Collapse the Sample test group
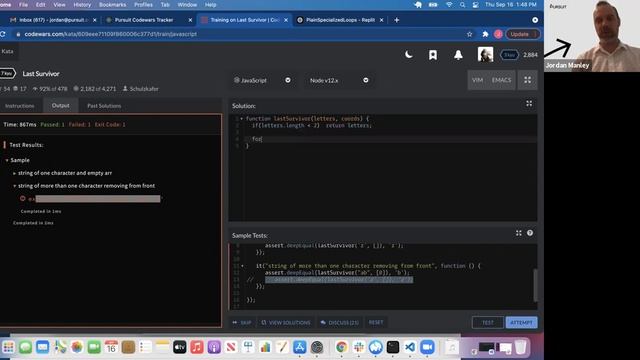 tap(7, 160)
